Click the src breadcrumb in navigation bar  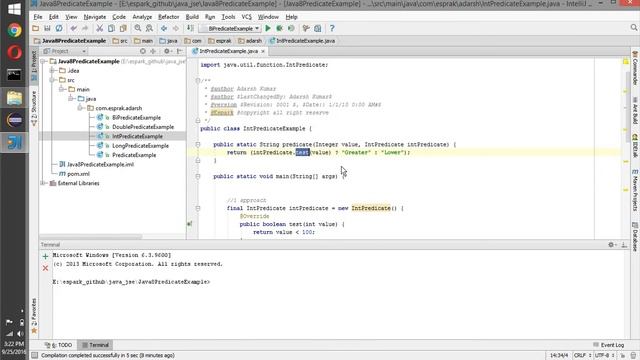tap(120, 41)
